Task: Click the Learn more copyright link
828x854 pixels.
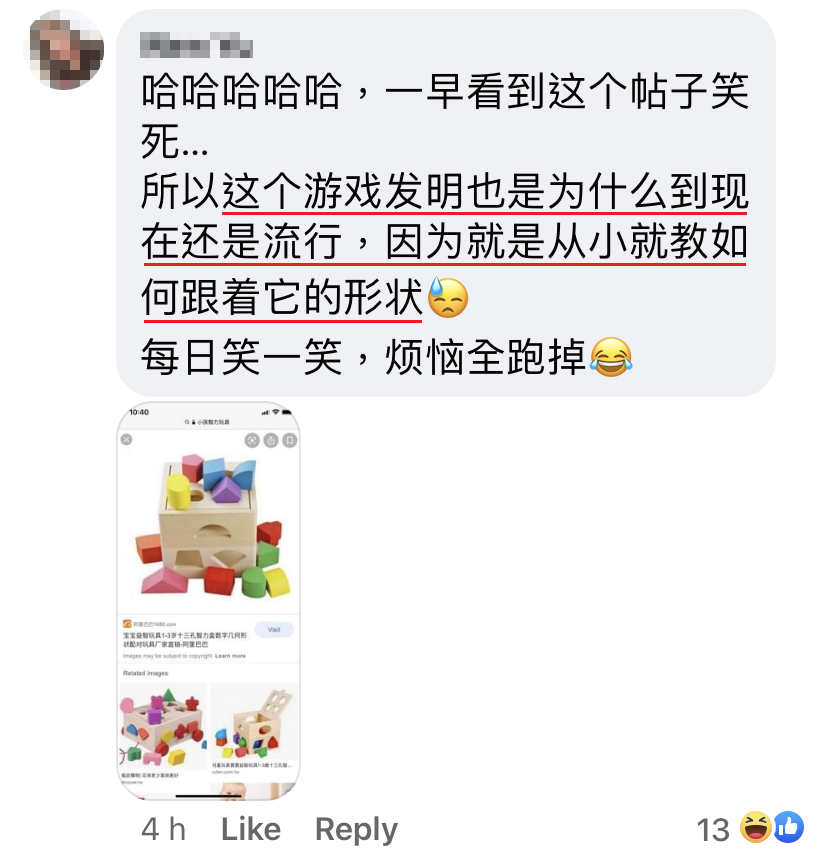Action: click(x=230, y=656)
